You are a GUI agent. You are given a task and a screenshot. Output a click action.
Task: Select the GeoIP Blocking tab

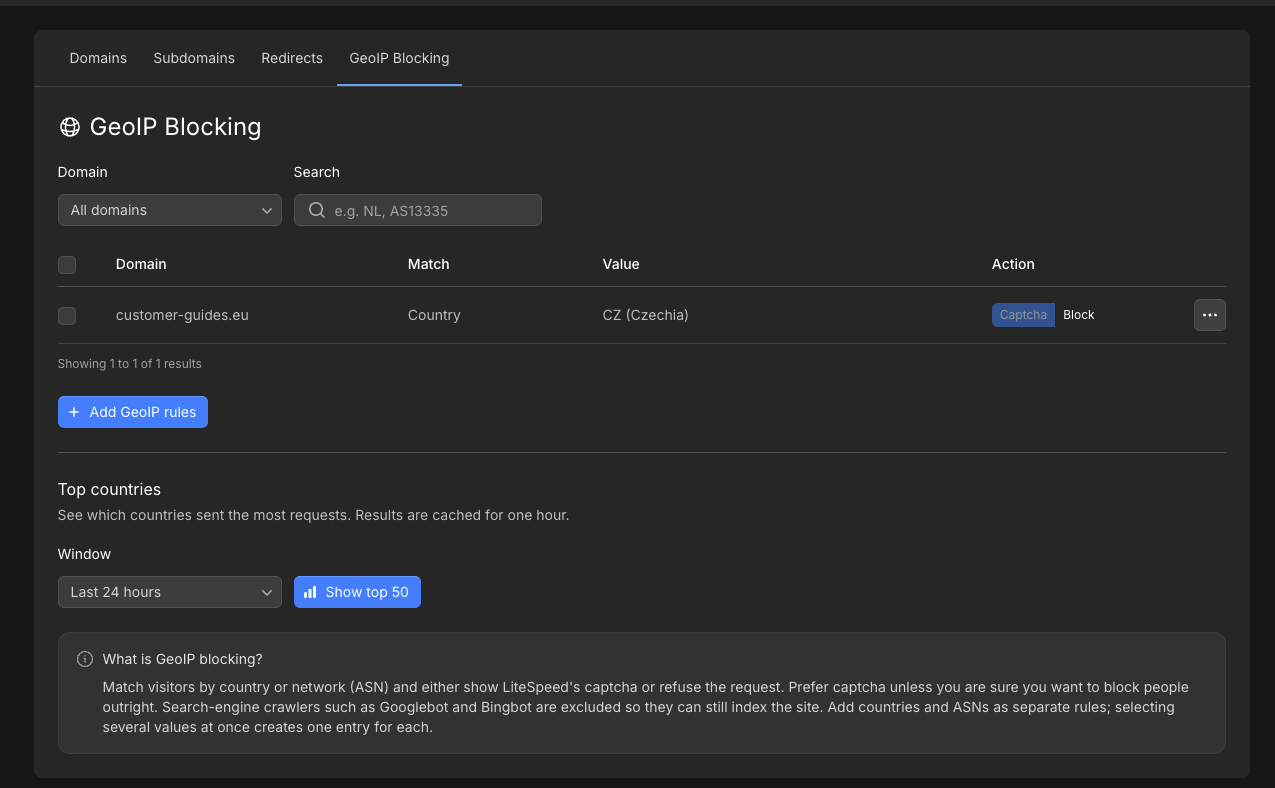pyautogui.click(x=399, y=58)
